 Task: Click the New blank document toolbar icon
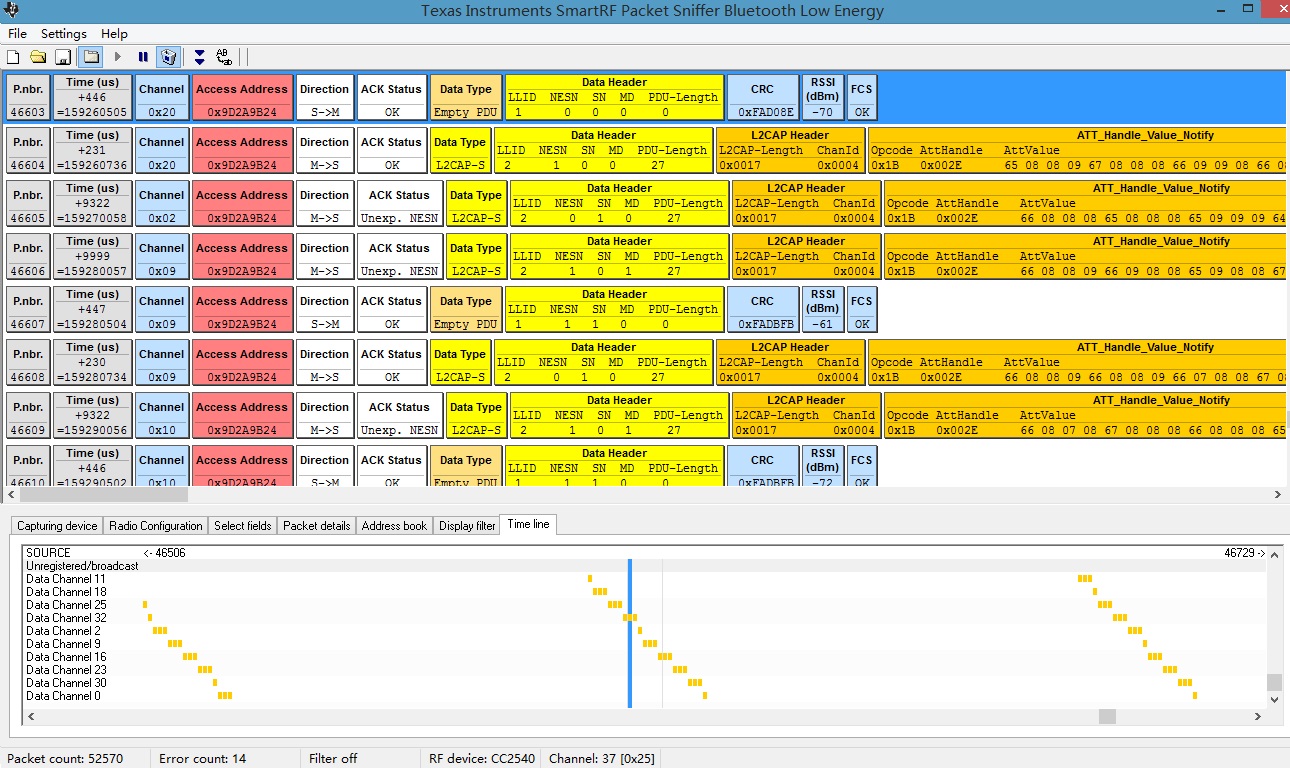(x=13, y=57)
